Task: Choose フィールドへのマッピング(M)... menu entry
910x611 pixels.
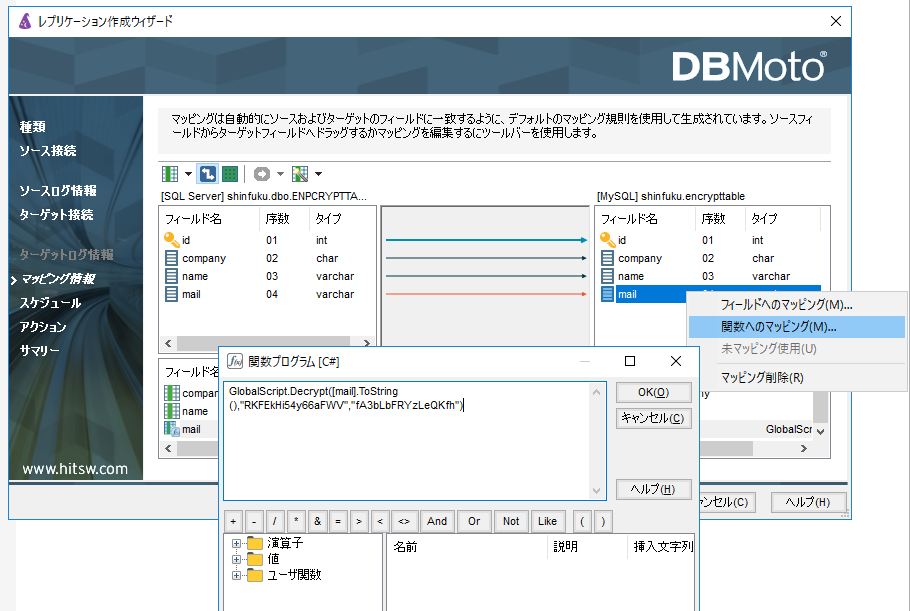Action: (x=786, y=305)
